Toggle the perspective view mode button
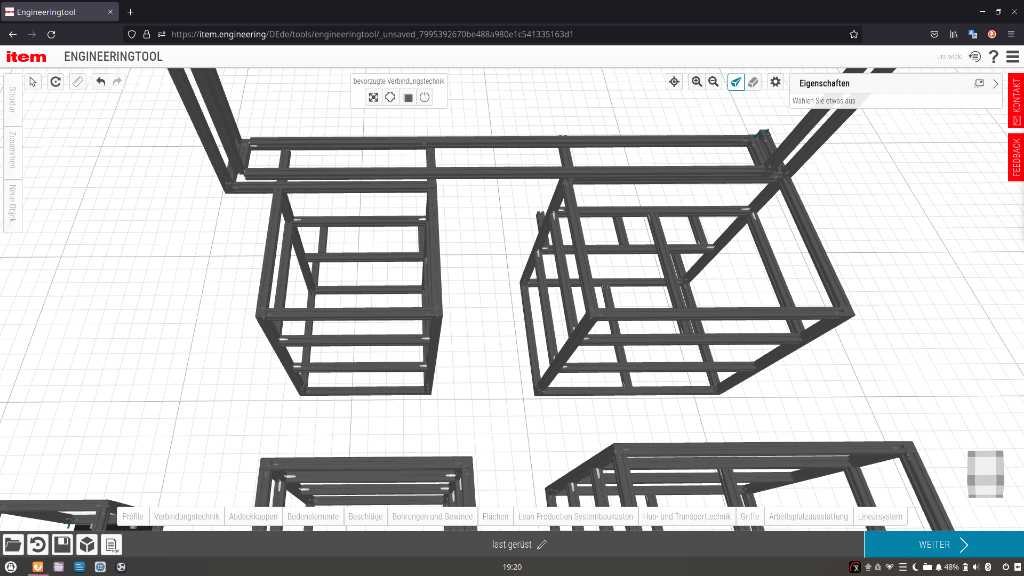Image resolution: width=1024 pixels, height=576 pixels. [x=736, y=82]
